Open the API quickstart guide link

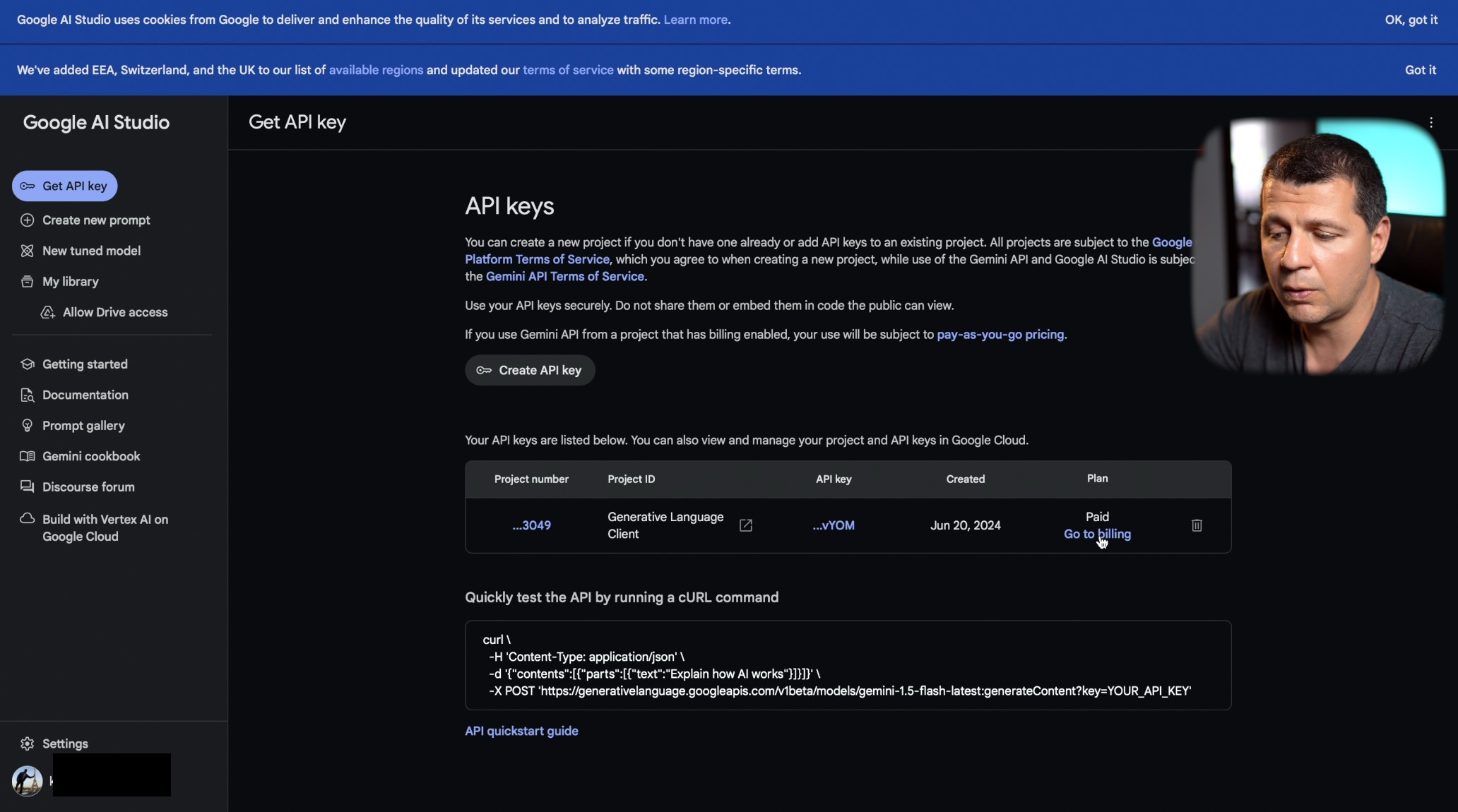pyautogui.click(x=521, y=732)
